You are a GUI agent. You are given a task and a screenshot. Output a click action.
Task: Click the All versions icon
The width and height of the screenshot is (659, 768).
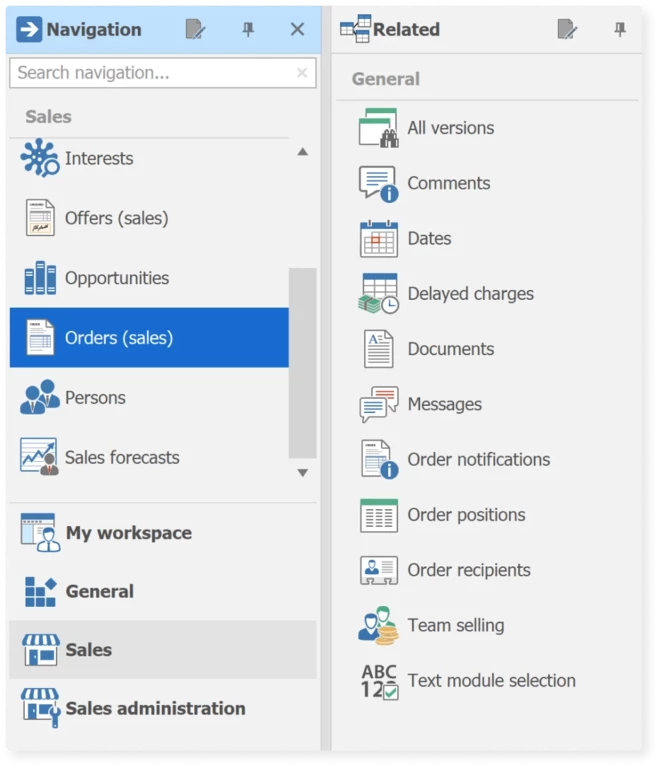(378, 128)
